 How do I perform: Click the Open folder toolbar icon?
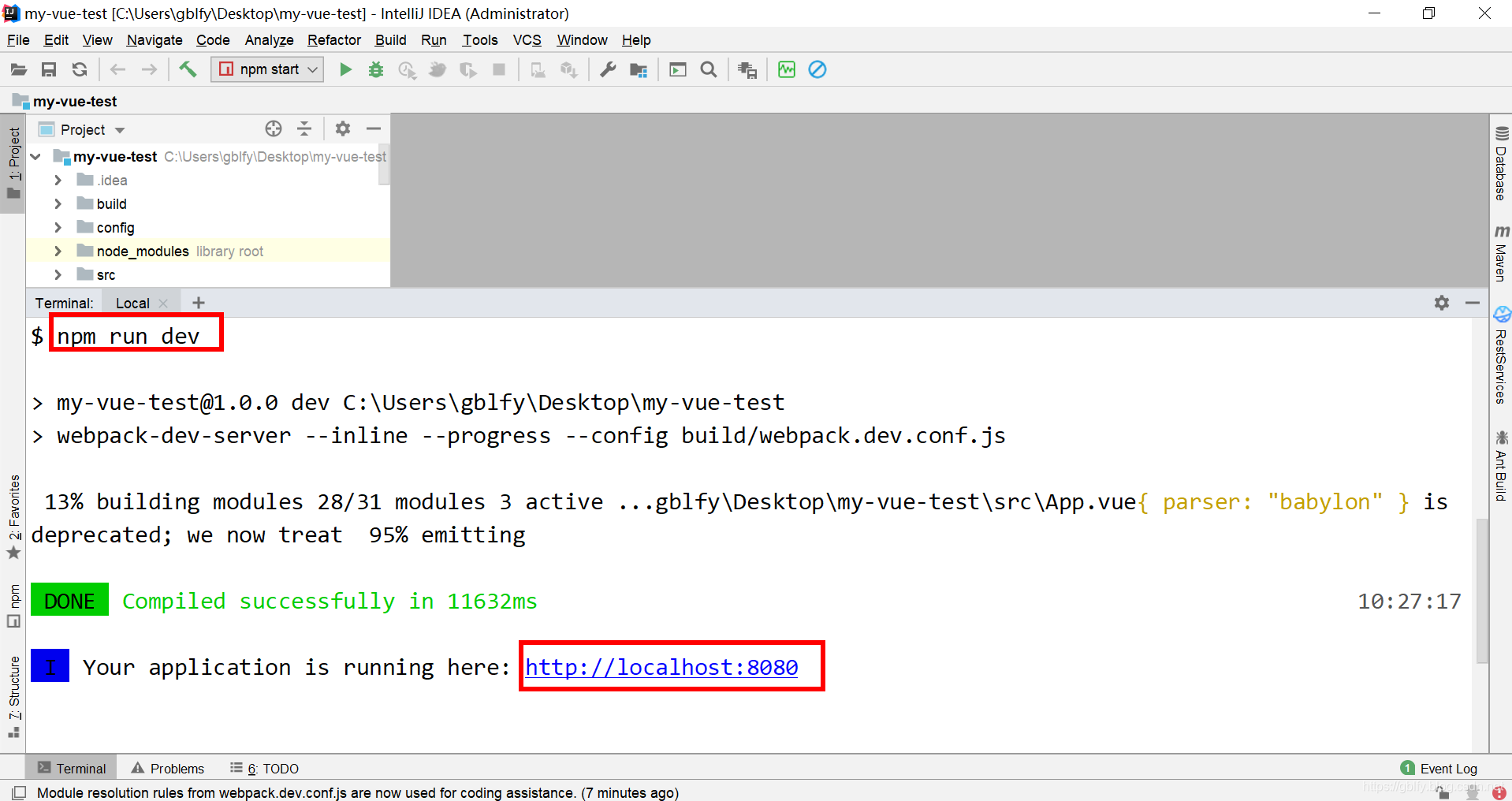click(x=19, y=69)
